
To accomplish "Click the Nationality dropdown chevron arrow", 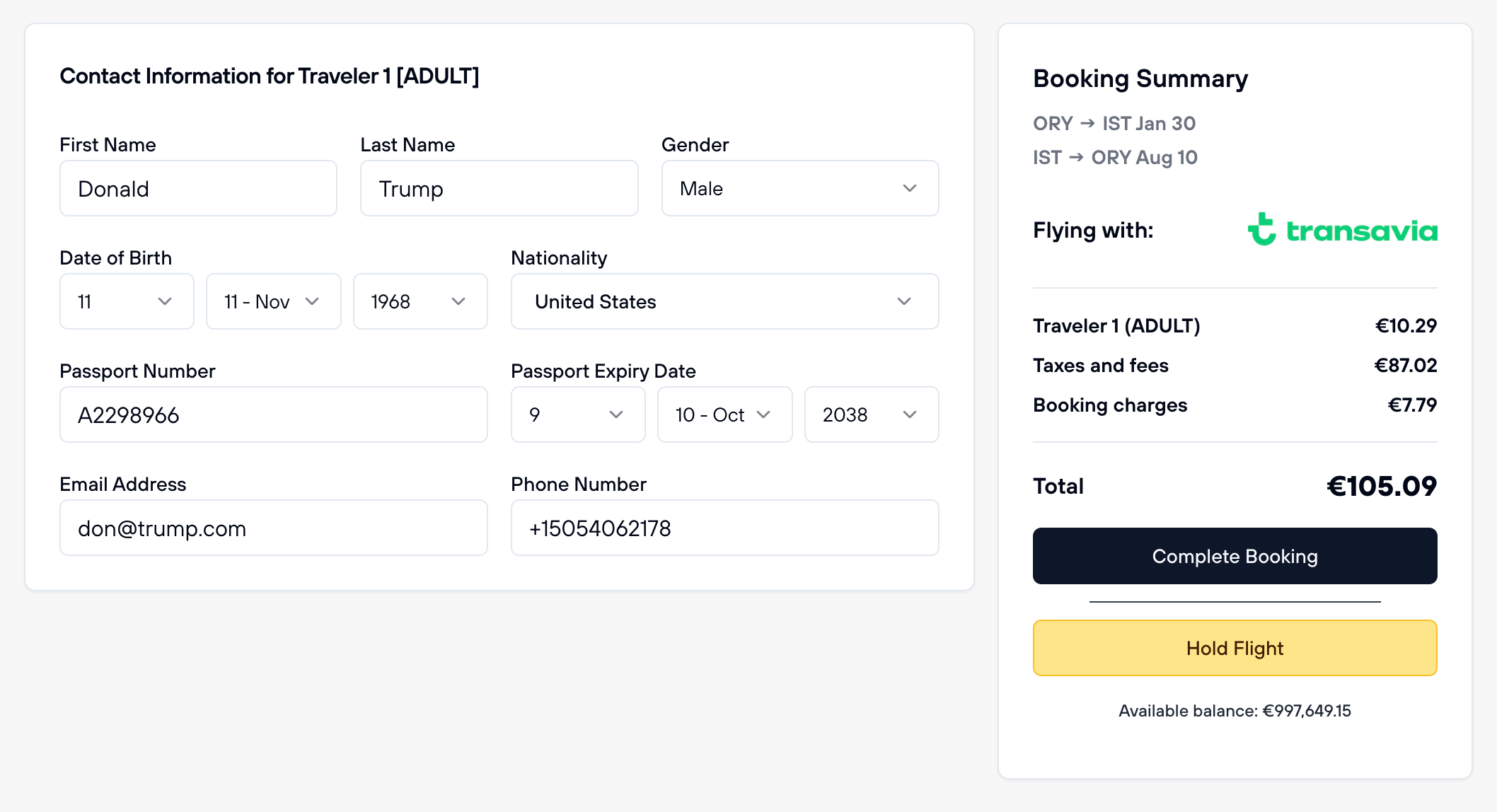I will point(904,301).
